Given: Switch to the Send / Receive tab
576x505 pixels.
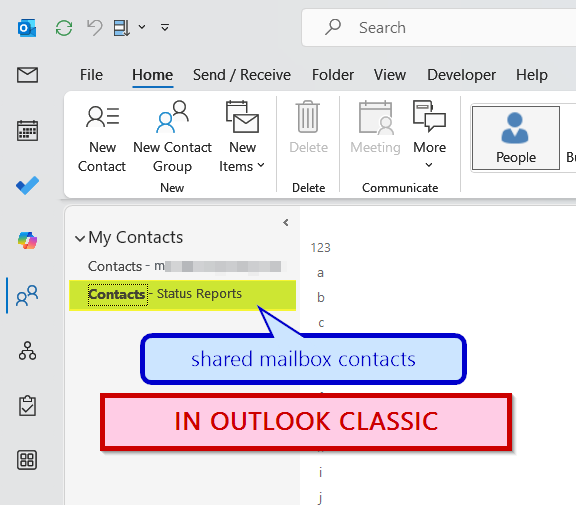Looking at the screenshot, I should 242,75.
